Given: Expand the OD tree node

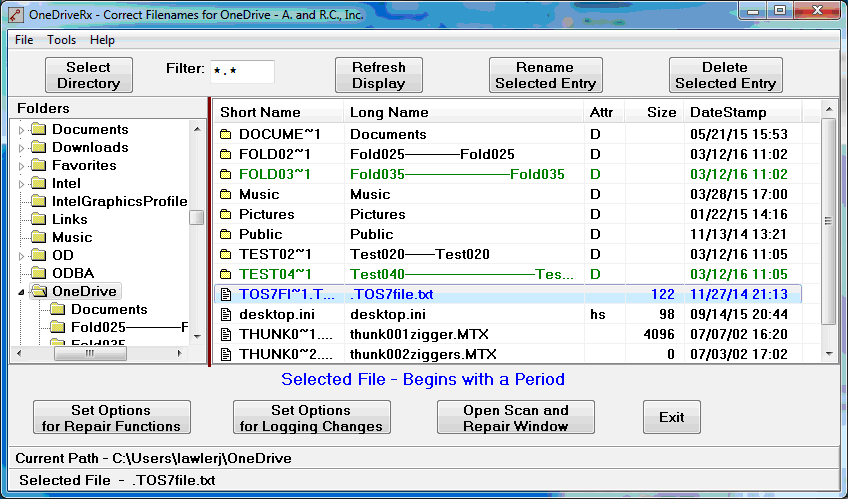Looking at the screenshot, I should pyautogui.click(x=21, y=256).
